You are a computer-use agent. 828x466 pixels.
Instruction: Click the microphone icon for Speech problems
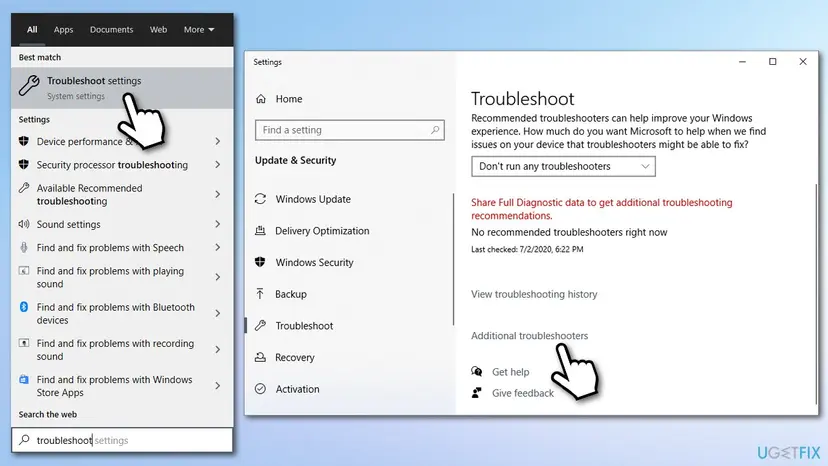[x=24, y=247]
